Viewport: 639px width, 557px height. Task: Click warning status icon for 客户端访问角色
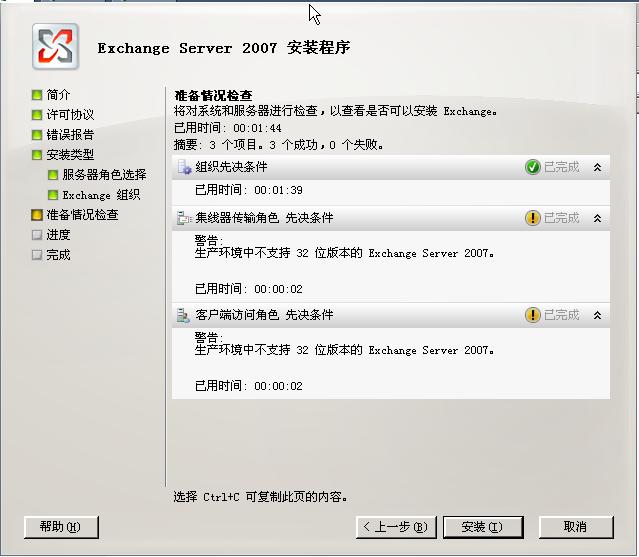(x=532, y=315)
